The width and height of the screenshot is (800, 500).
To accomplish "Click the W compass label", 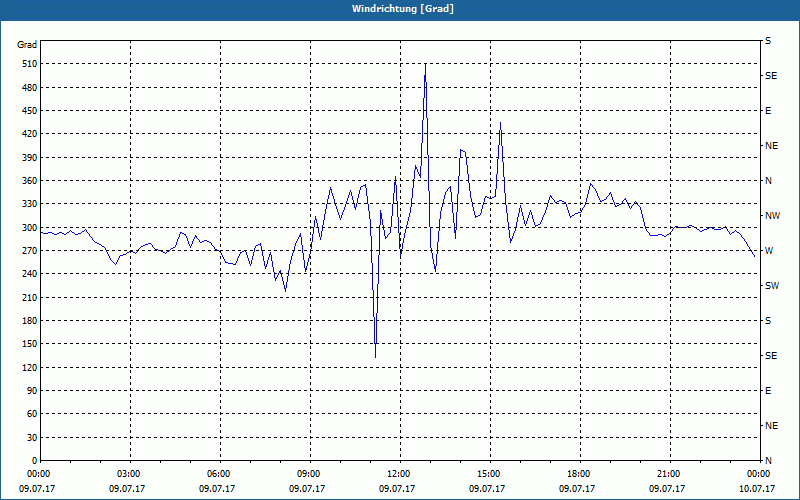I will coord(769,251).
